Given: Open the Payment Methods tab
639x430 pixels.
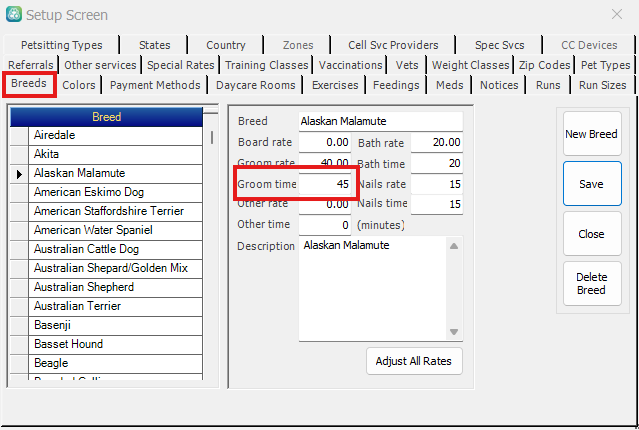Looking at the screenshot, I should coord(155,85).
